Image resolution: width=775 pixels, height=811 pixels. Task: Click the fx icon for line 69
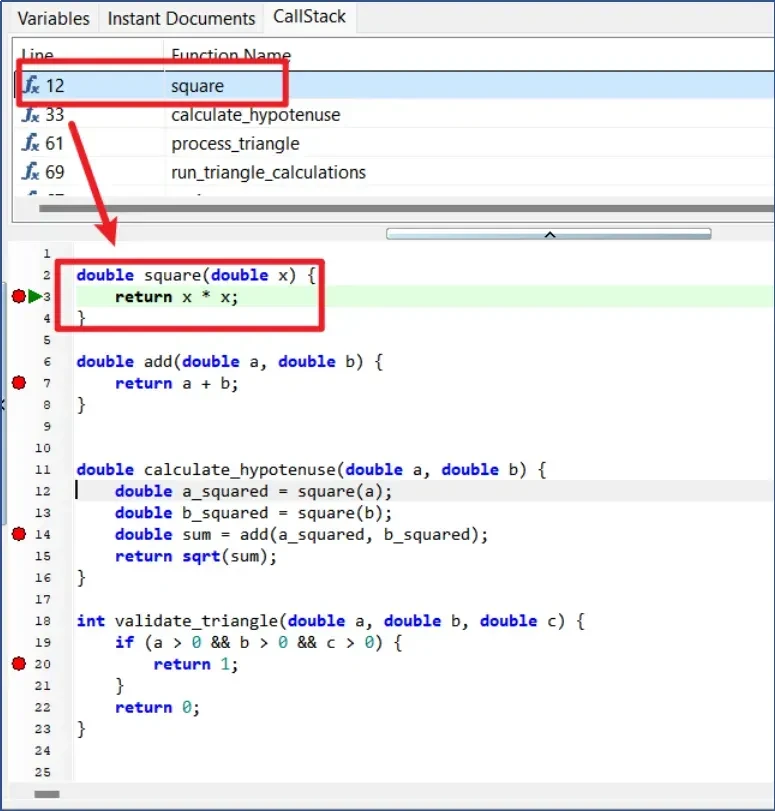(31, 171)
